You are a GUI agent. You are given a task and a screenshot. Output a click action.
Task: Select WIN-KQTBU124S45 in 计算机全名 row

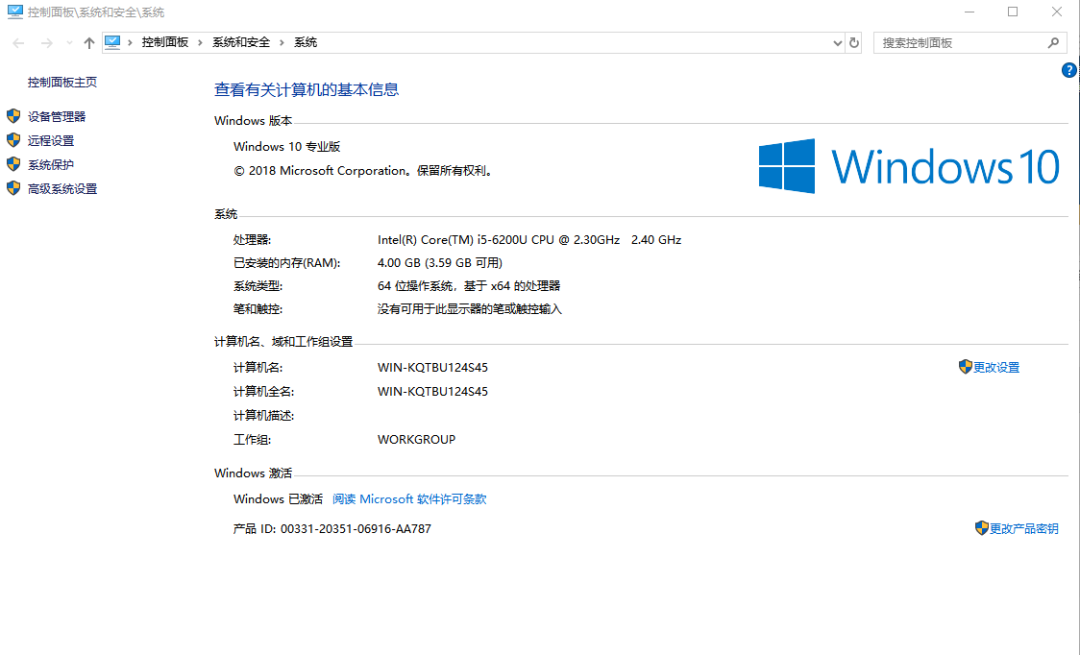[433, 392]
